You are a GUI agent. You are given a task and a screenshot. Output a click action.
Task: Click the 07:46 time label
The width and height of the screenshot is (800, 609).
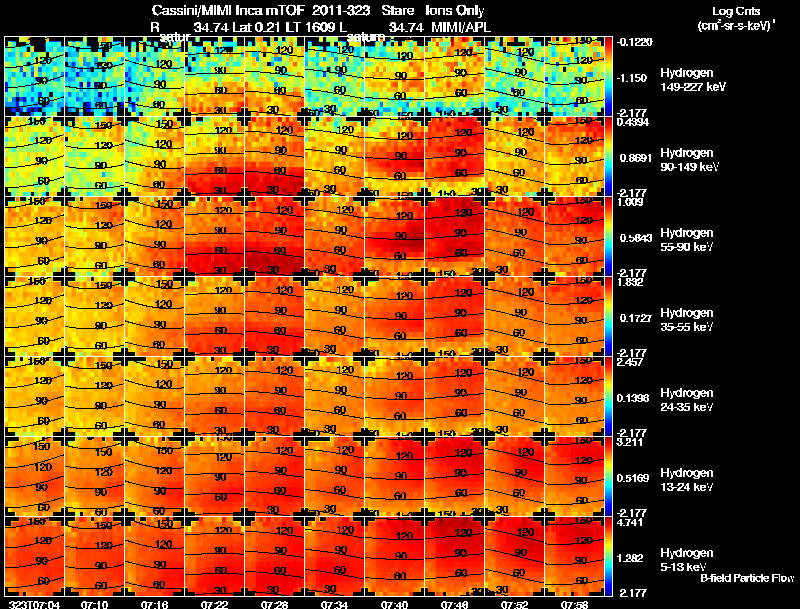(455, 605)
